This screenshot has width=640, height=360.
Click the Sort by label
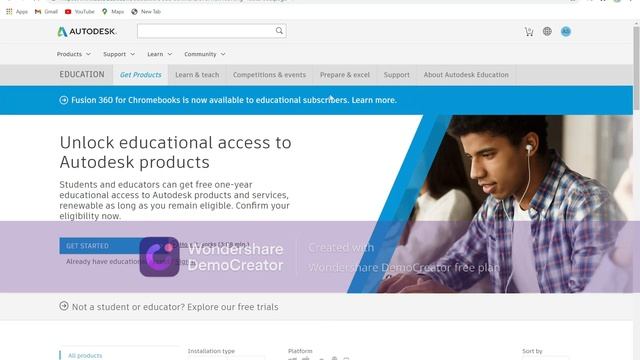532,351
